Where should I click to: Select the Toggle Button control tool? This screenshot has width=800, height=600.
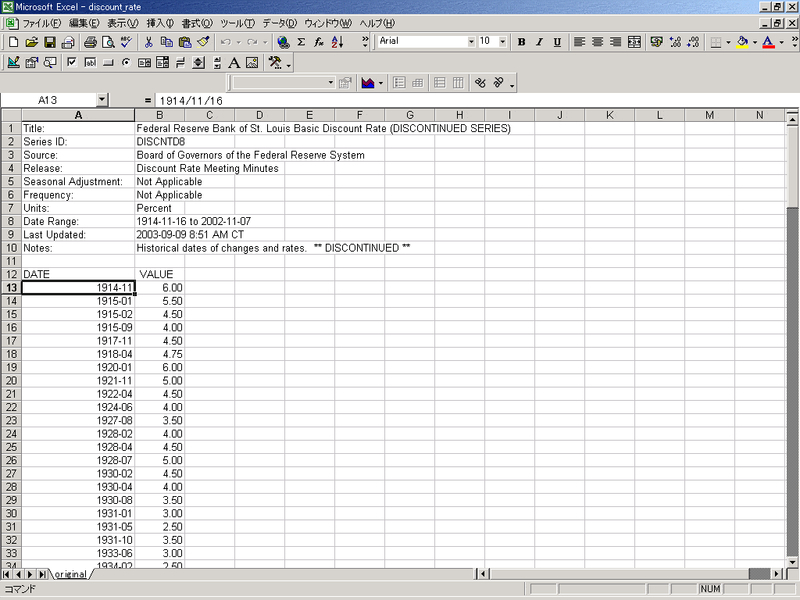click(180, 62)
